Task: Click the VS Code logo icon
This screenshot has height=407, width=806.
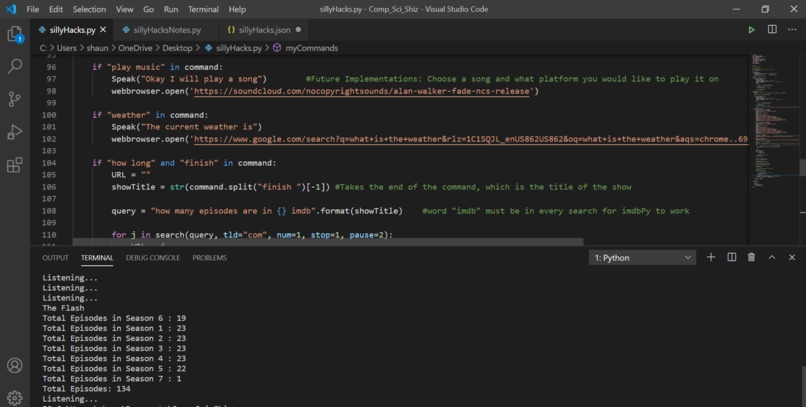Action: click(11, 9)
